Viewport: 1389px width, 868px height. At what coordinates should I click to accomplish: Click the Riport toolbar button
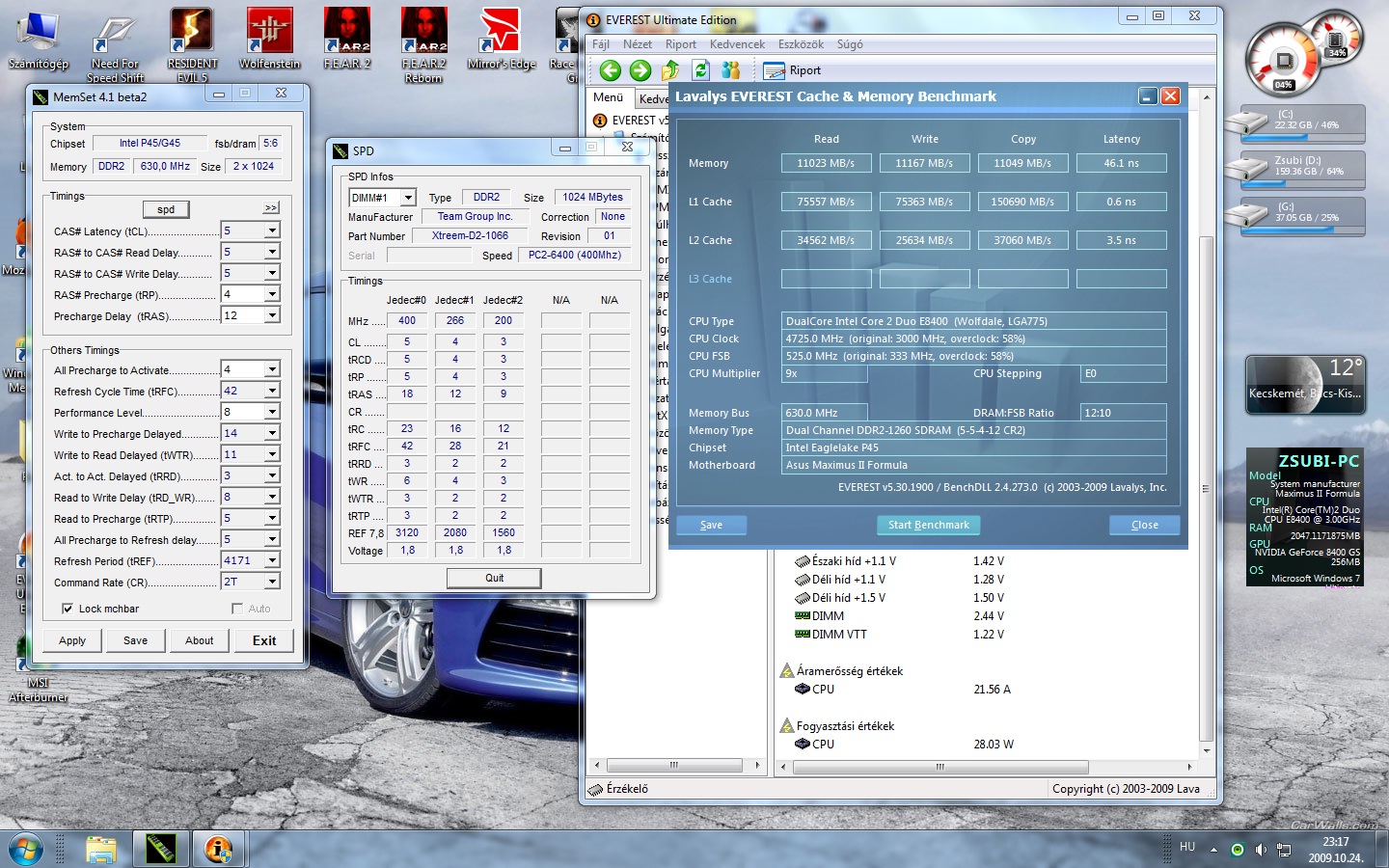click(x=792, y=70)
